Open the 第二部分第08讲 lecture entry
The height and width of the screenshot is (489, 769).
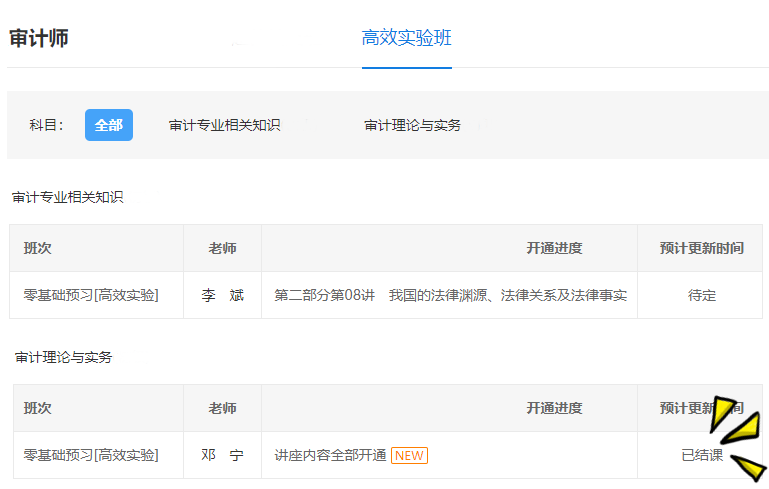click(x=450, y=295)
